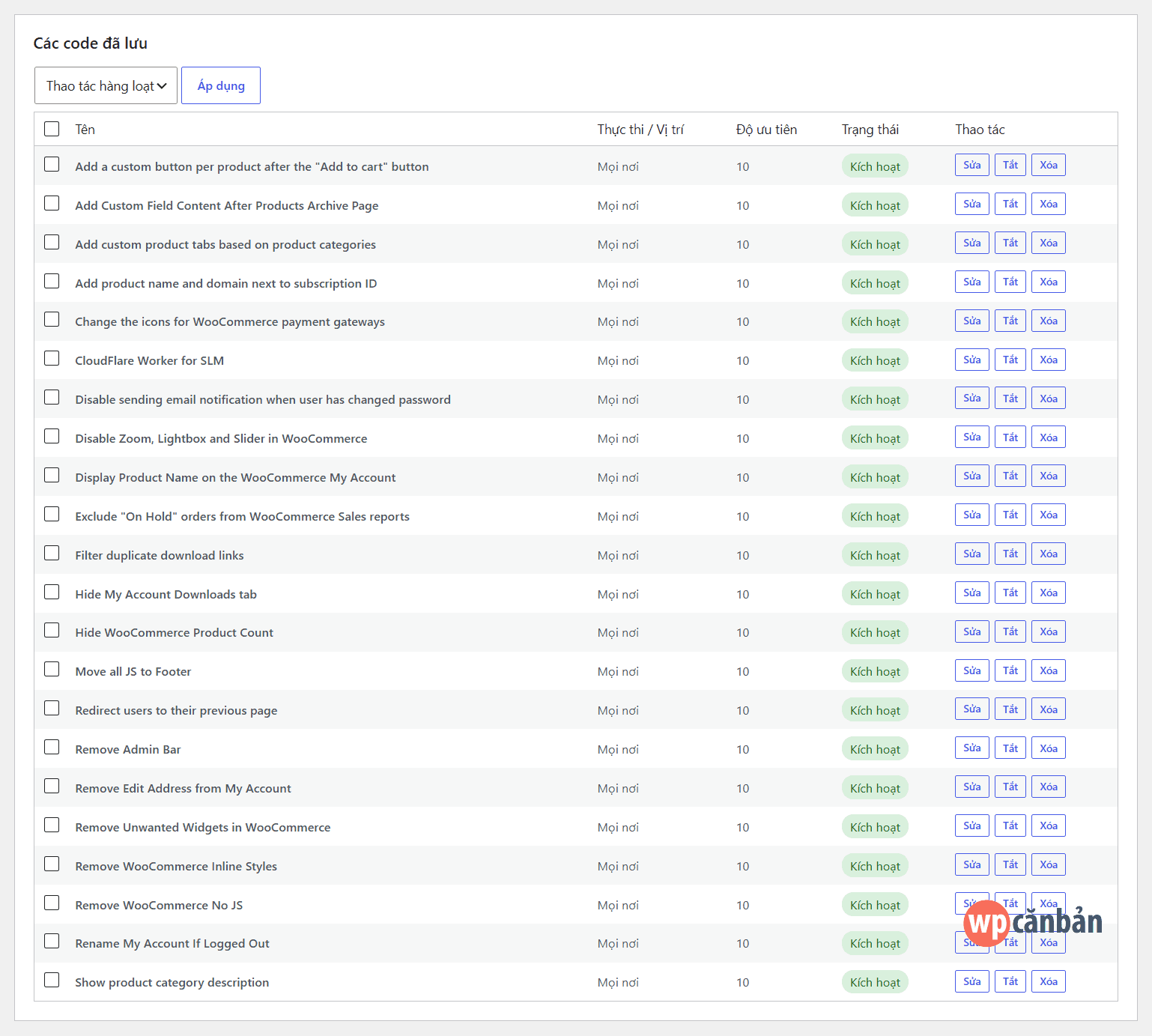
Task: Select checkbox for 'Remove WooCommerce No JS'
Action: (52, 903)
